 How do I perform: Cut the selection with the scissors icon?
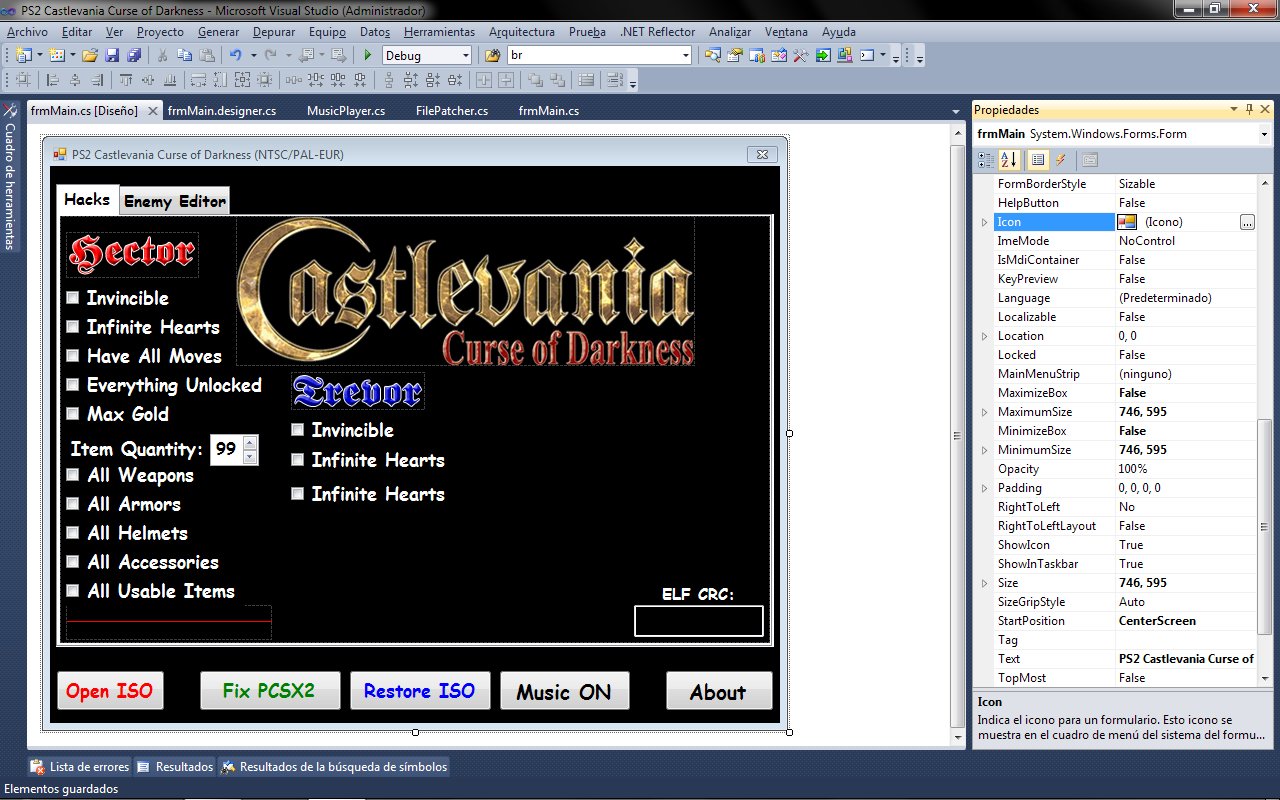tap(161, 56)
